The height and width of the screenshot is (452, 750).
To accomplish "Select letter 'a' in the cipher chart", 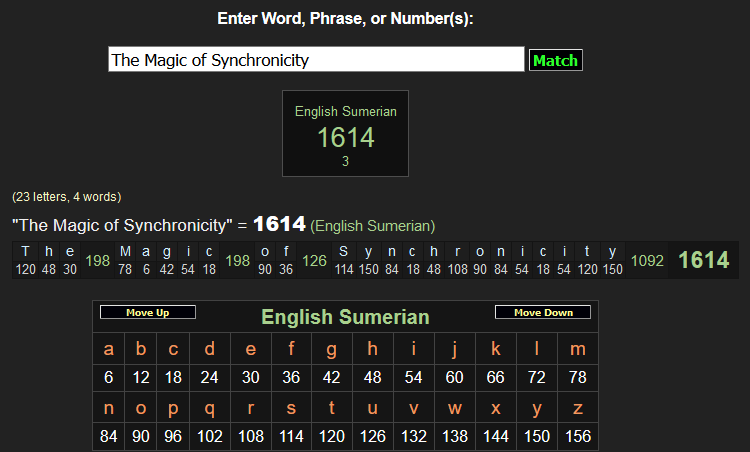I will click(109, 349).
